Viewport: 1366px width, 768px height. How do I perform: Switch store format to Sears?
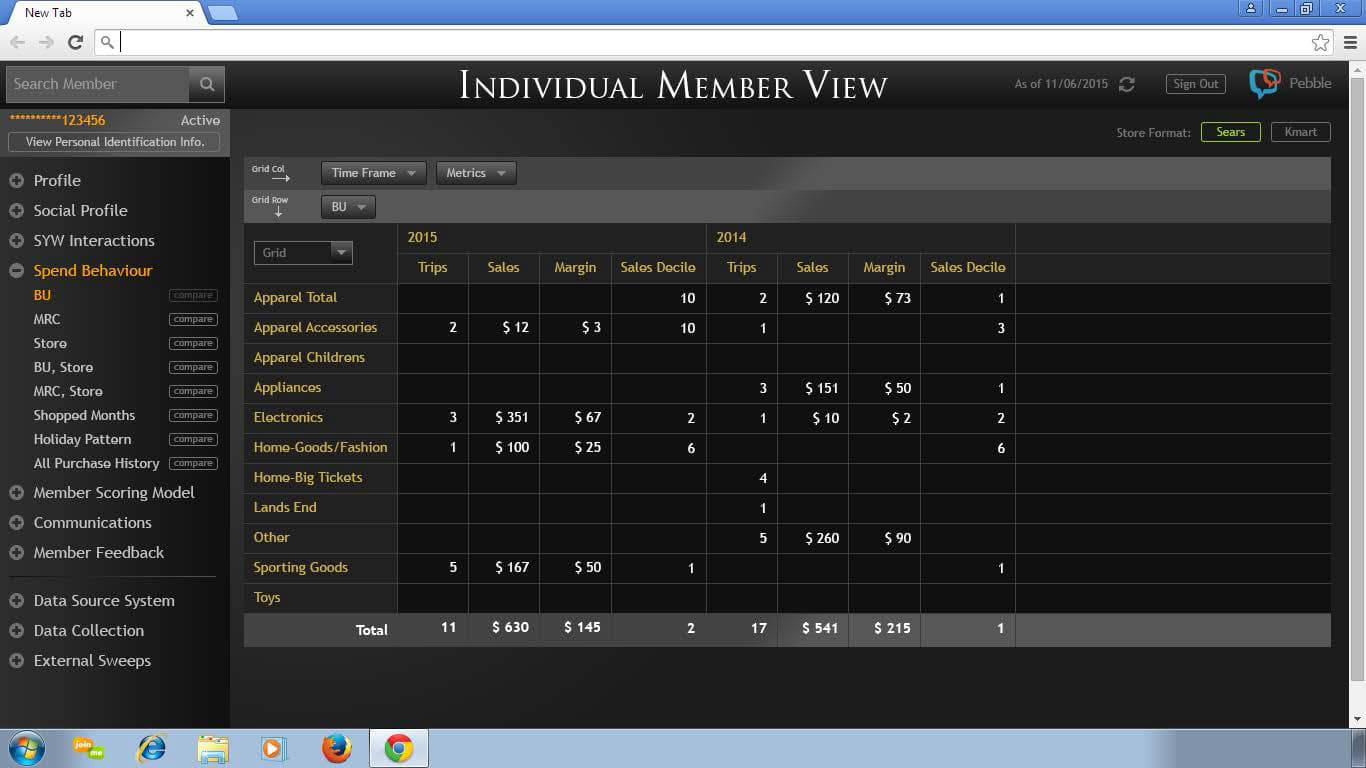(1230, 132)
